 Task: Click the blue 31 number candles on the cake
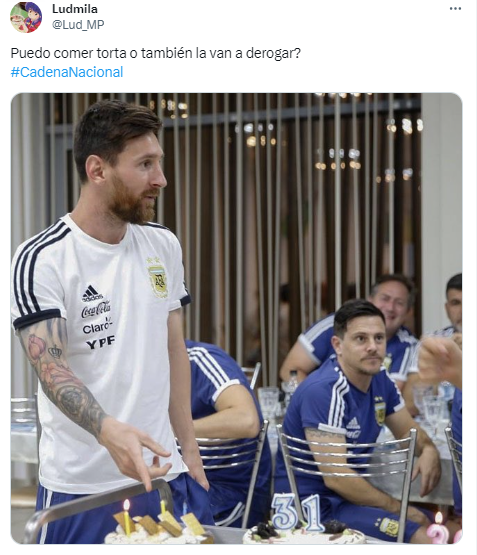click(296, 512)
